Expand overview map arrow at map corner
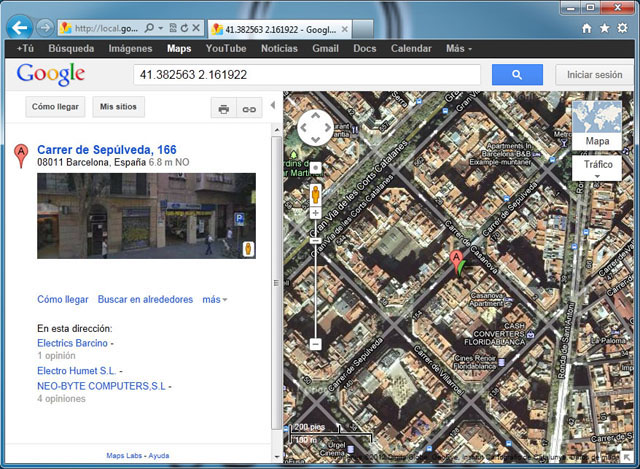This screenshot has width=640, height=469. click(627, 457)
